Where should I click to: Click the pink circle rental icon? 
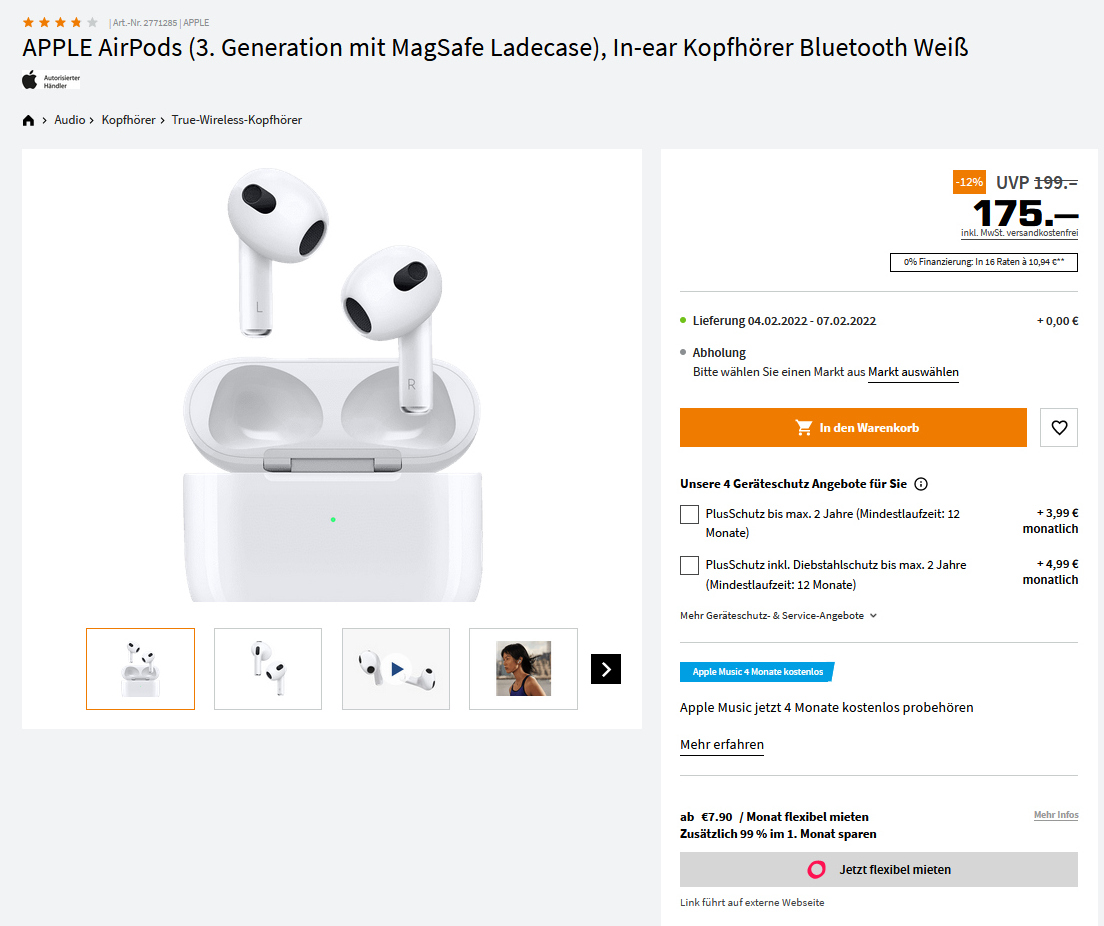(x=817, y=870)
